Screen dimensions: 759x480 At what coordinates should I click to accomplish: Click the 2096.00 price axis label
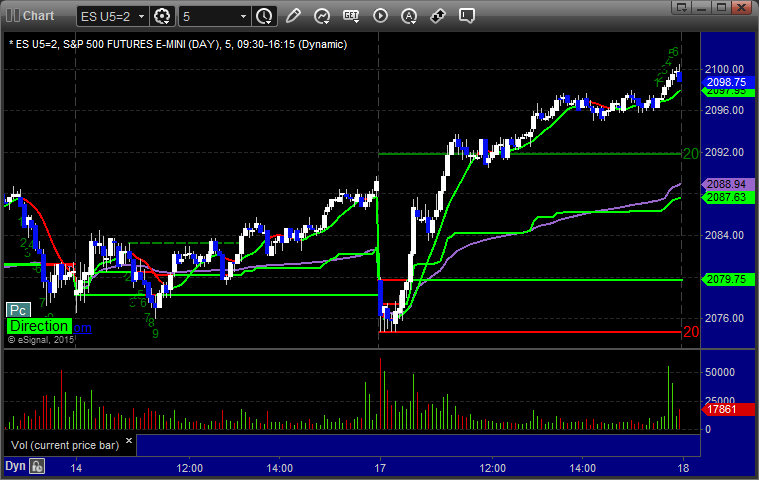[724, 110]
